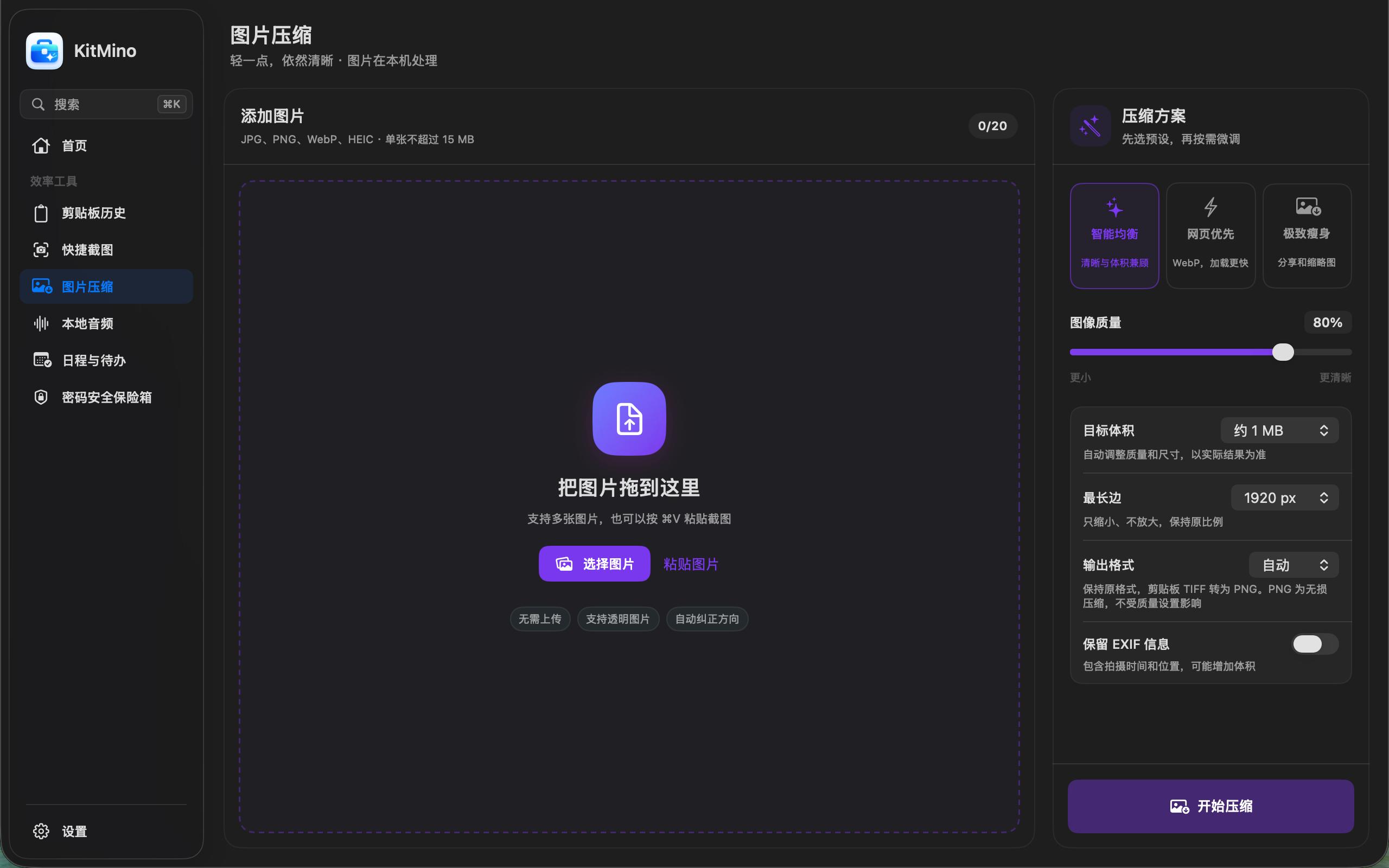
Task: Select the 智能均衡 preset
Action: [1114, 235]
